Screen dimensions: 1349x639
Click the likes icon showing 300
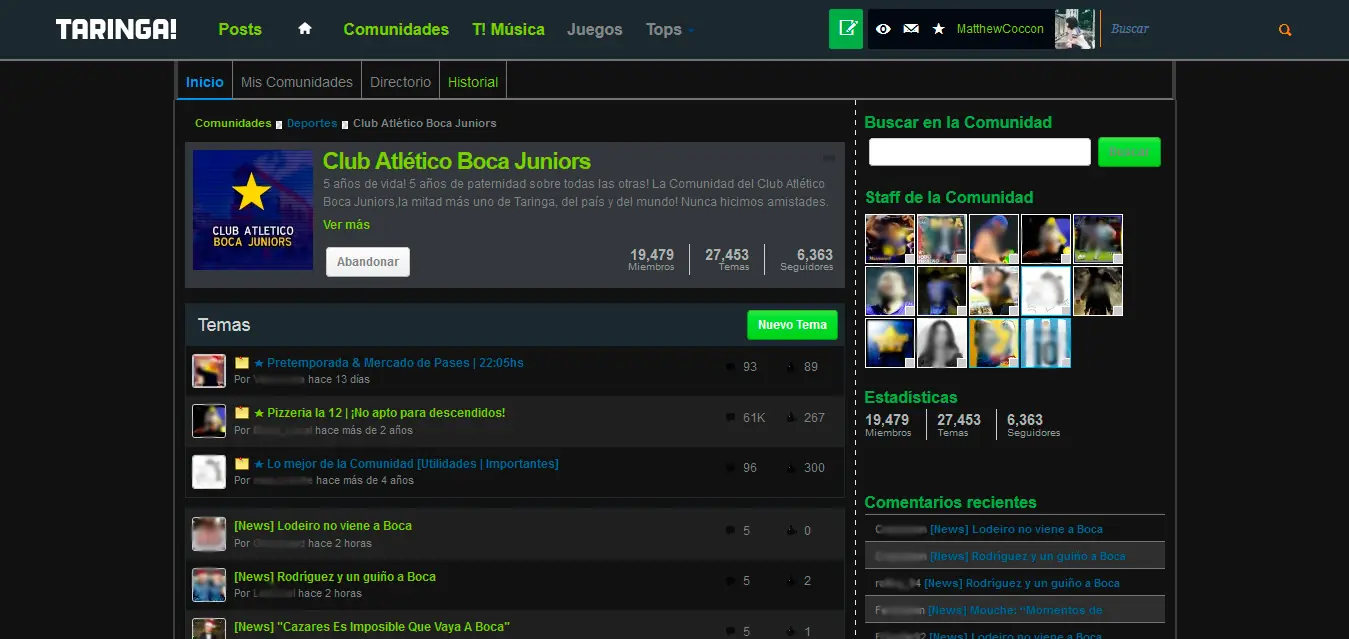pyautogui.click(x=791, y=467)
